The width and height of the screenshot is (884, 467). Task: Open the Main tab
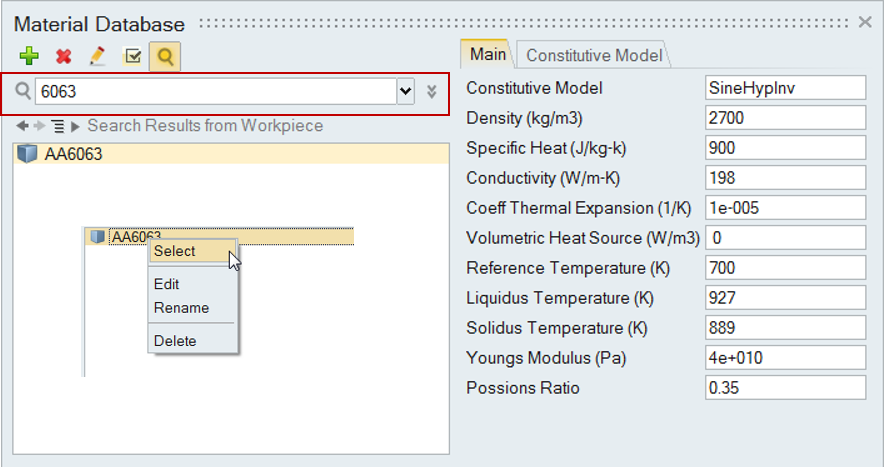point(487,55)
